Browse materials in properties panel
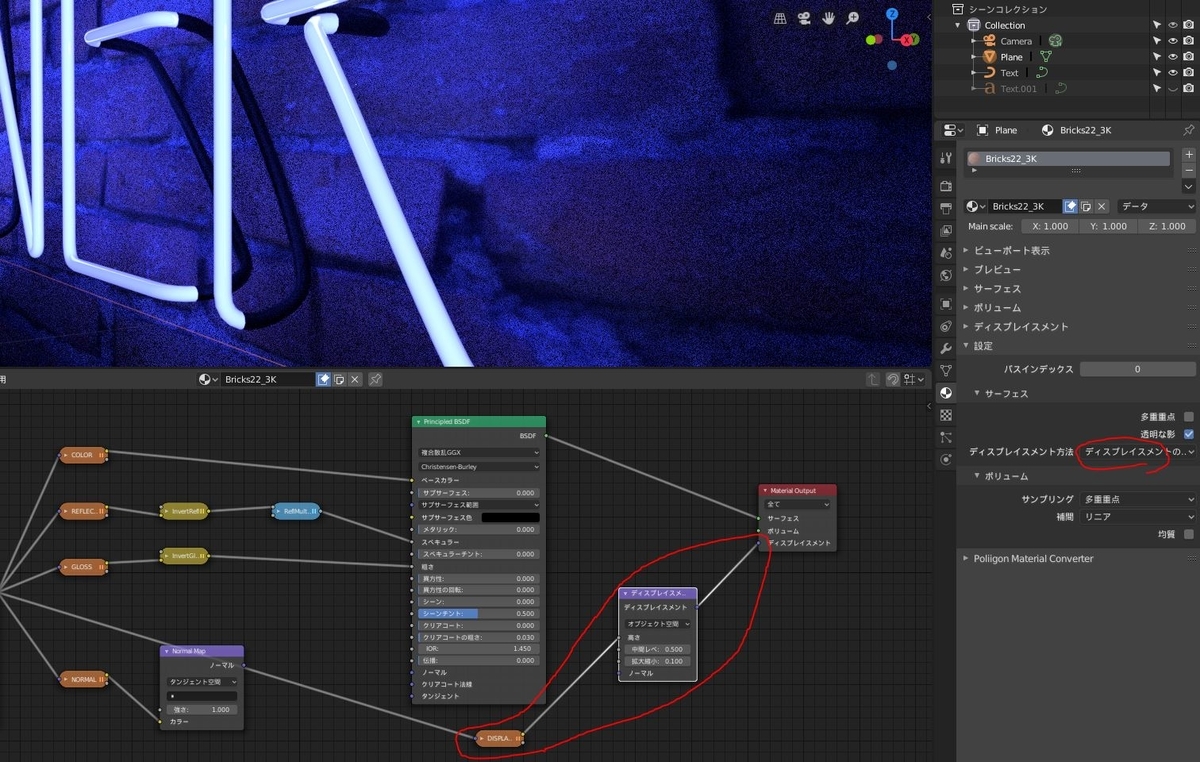This screenshot has height=762, width=1200. point(976,206)
